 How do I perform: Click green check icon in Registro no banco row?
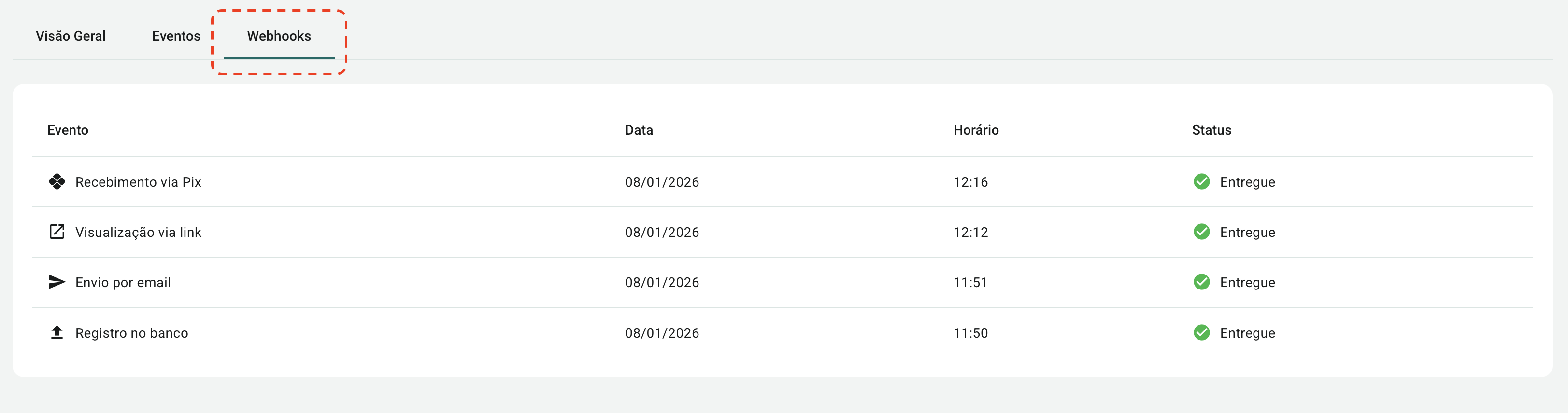click(x=1201, y=333)
